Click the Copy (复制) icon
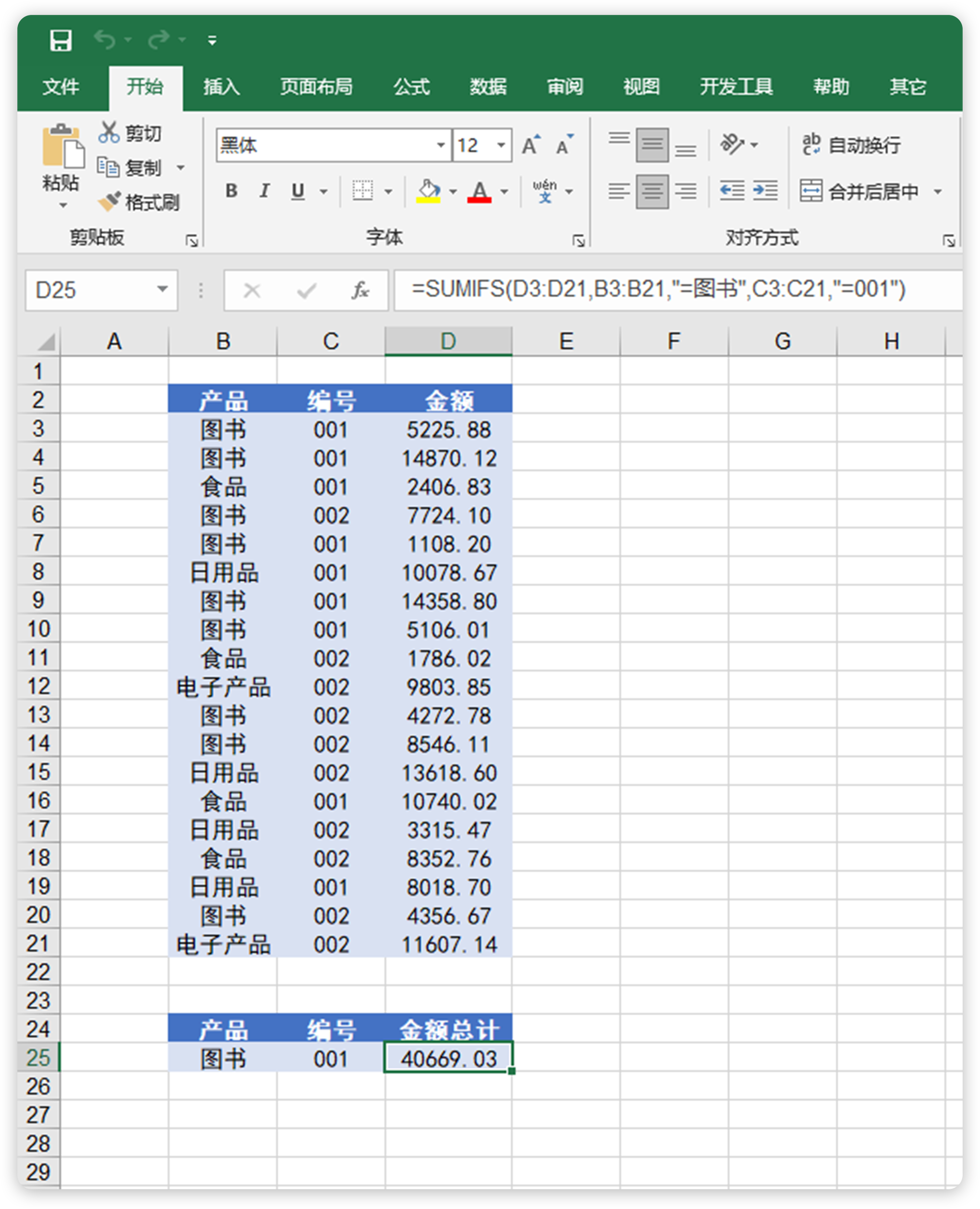 click(x=109, y=168)
